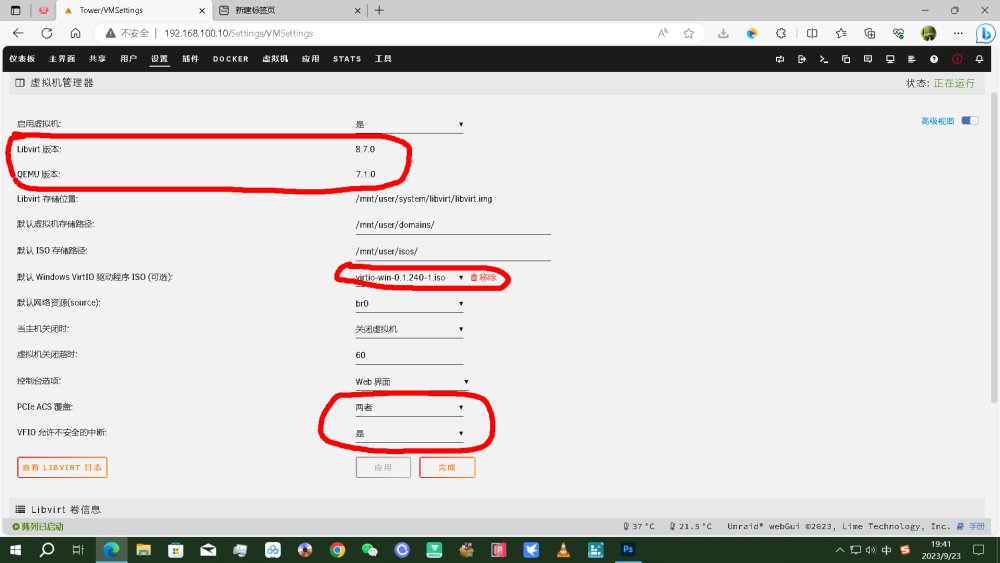Open the 插件 menu item

point(191,59)
